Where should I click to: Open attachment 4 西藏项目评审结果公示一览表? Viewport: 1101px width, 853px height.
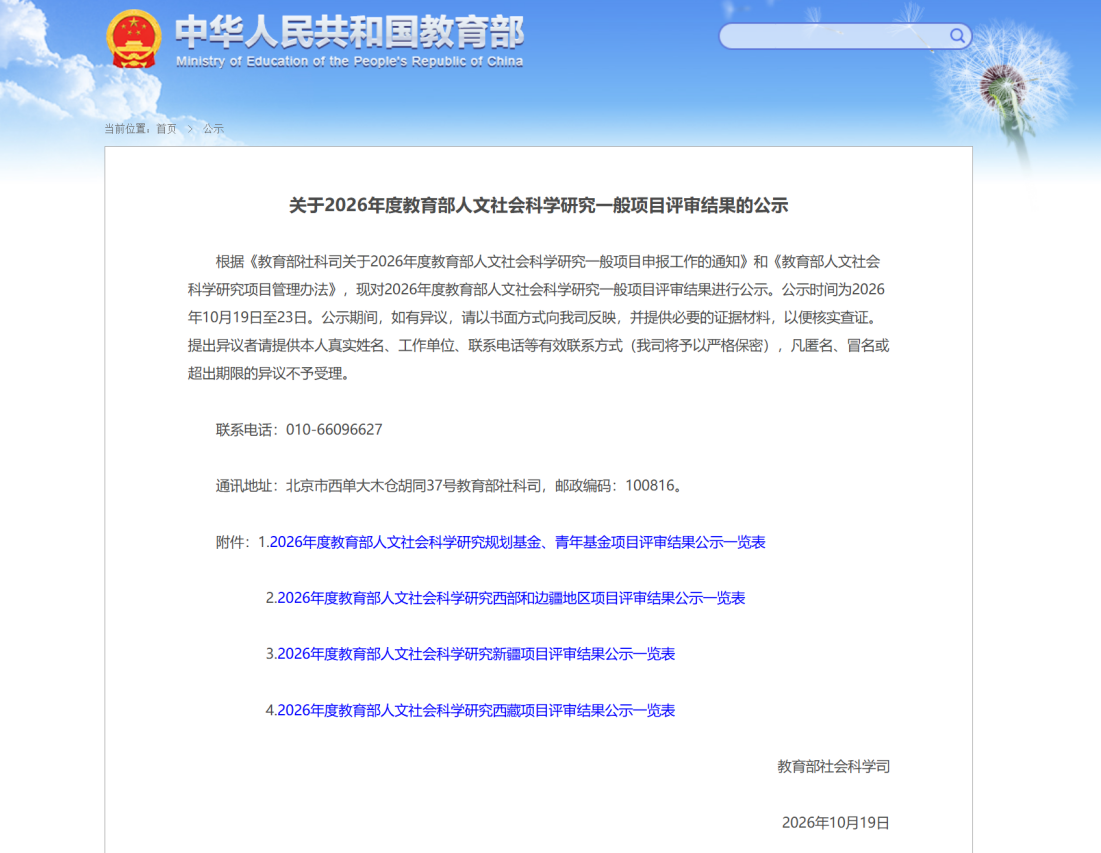(x=476, y=710)
